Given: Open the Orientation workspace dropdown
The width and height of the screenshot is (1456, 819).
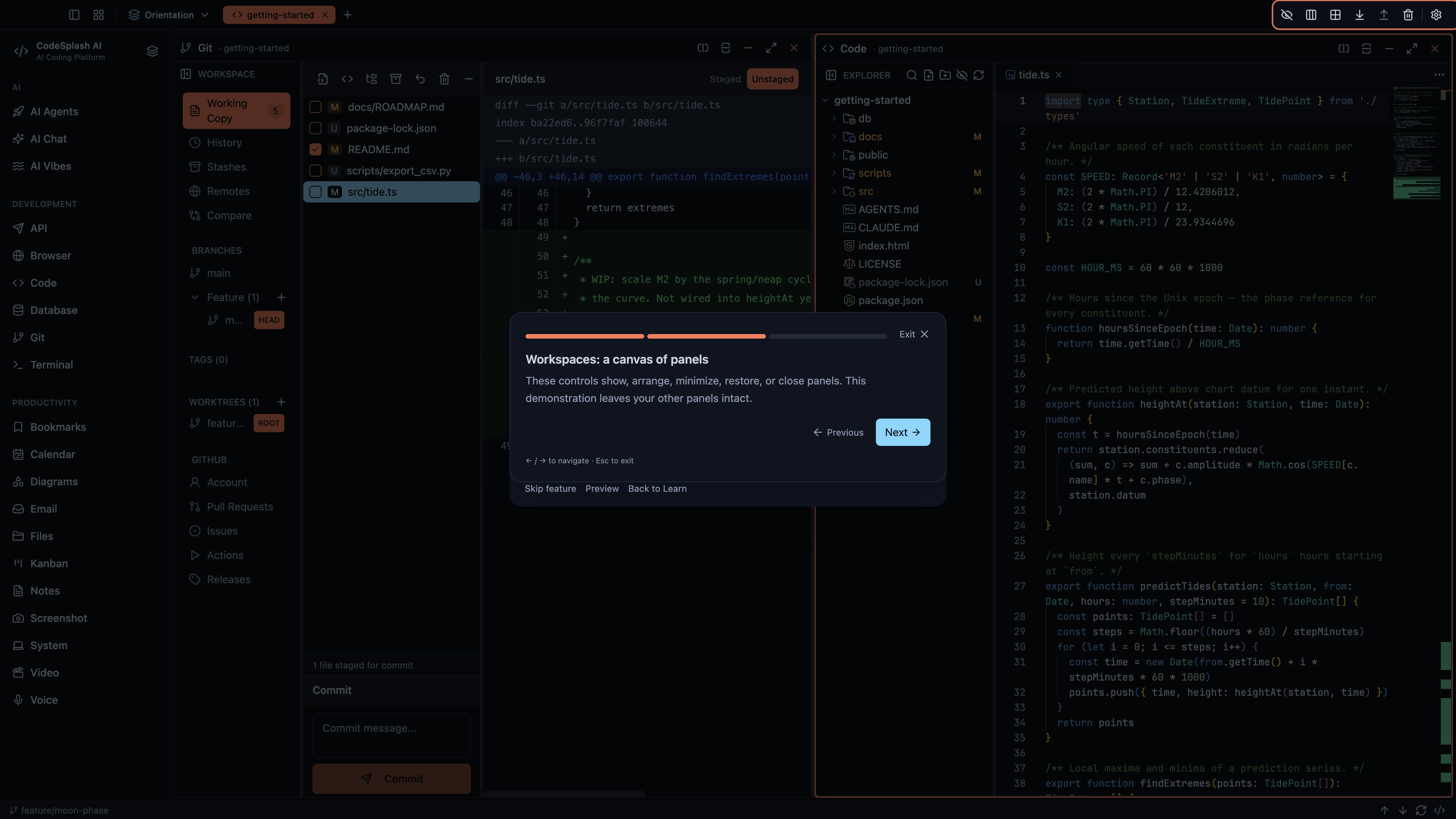Looking at the screenshot, I should (x=169, y=15).
